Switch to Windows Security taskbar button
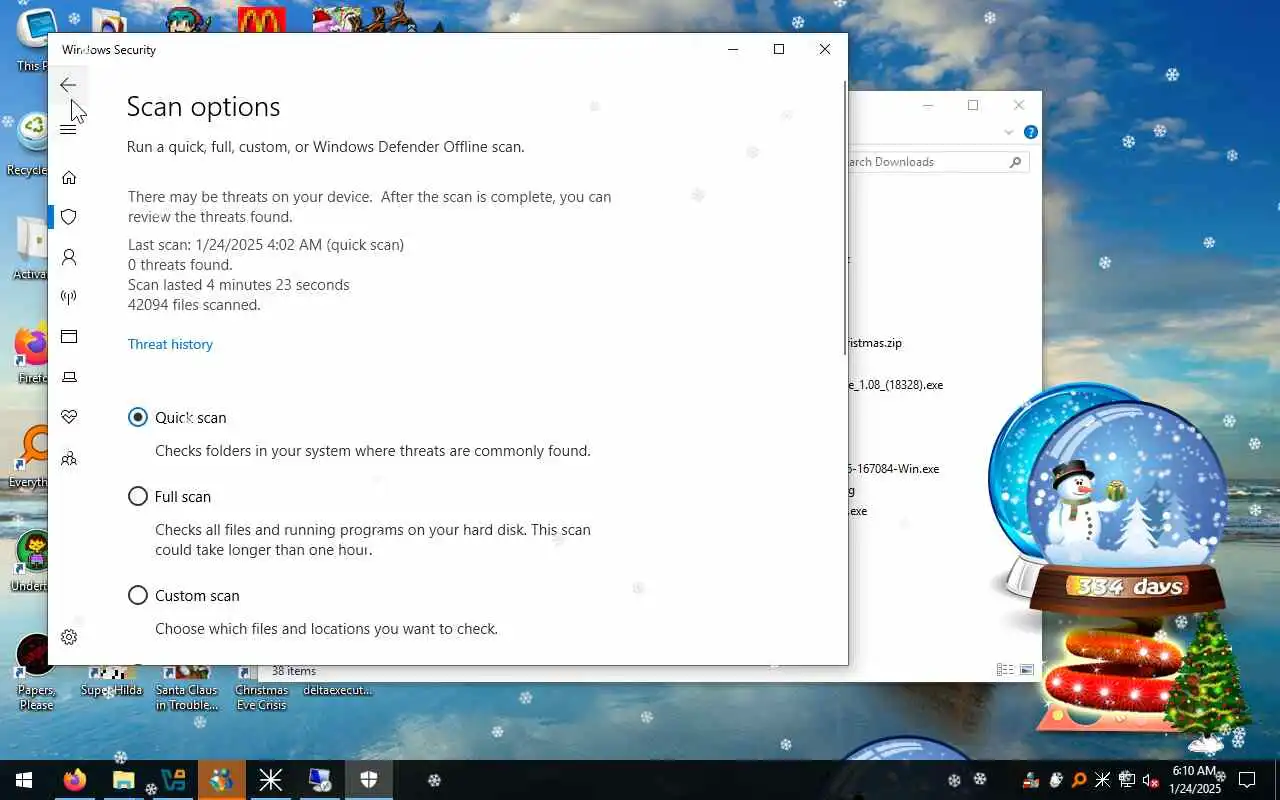Image resolution: width=1280 pixels, height=800 pixels. (369, 780)
